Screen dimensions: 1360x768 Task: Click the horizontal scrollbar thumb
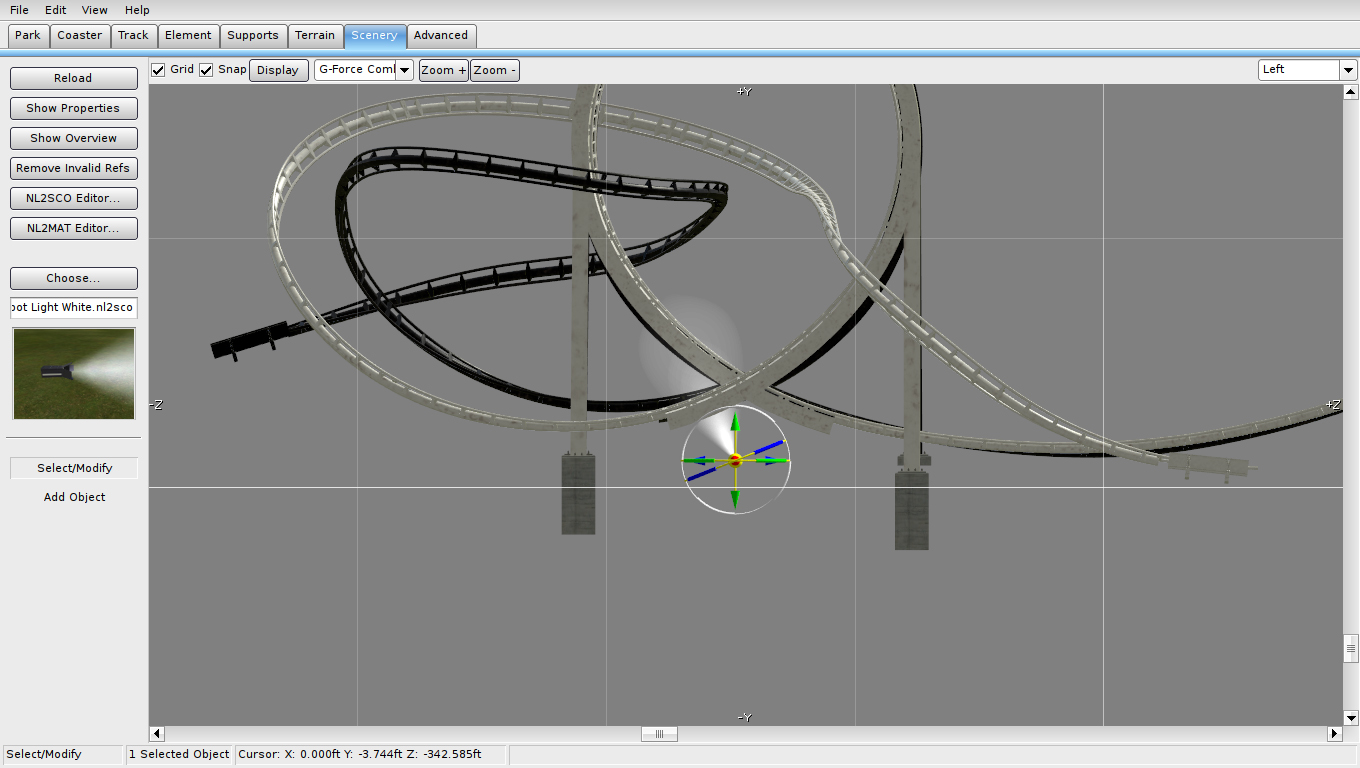click(659, 734)
